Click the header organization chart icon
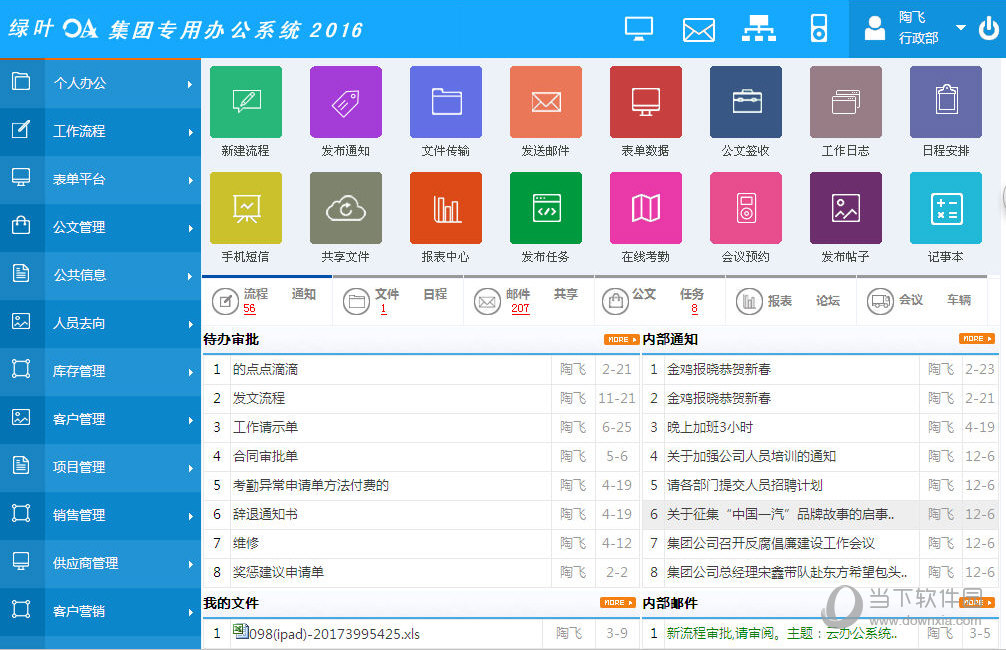 (758, 29)
